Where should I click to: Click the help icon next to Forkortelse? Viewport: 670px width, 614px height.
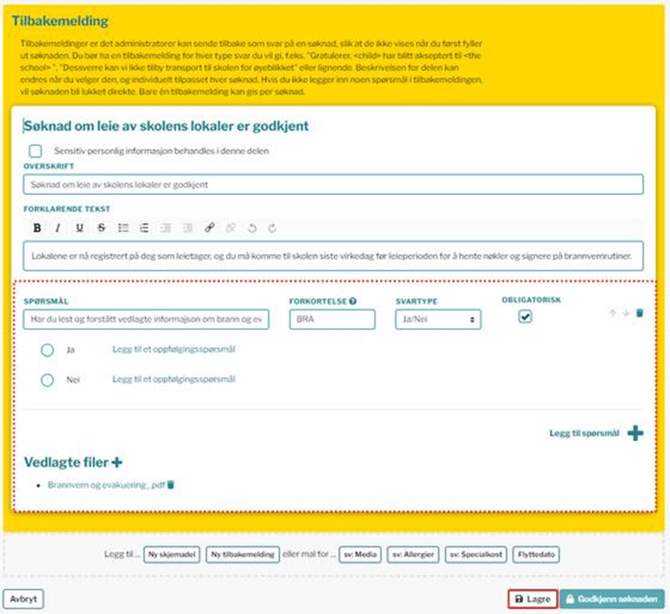point(352,301)
